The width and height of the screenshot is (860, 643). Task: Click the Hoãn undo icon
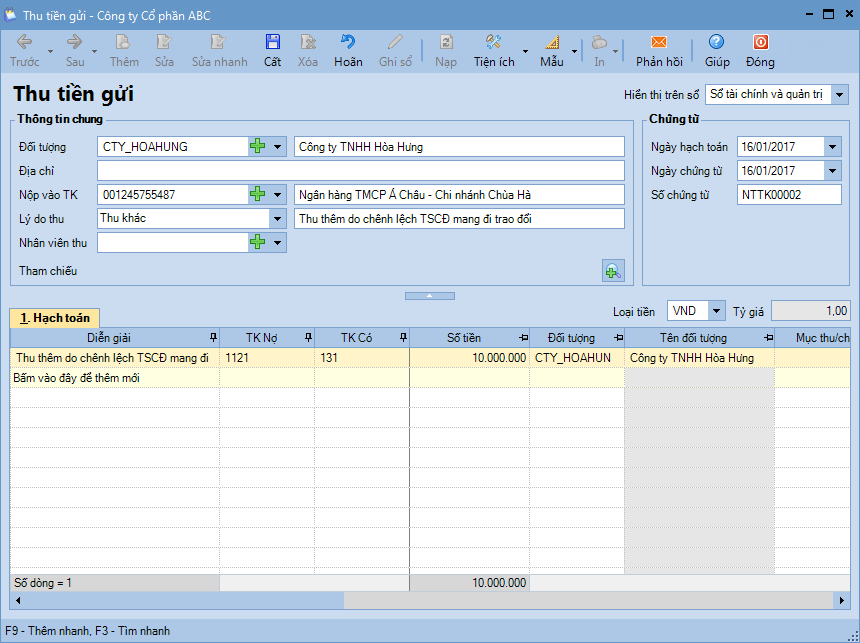(348, 43)
